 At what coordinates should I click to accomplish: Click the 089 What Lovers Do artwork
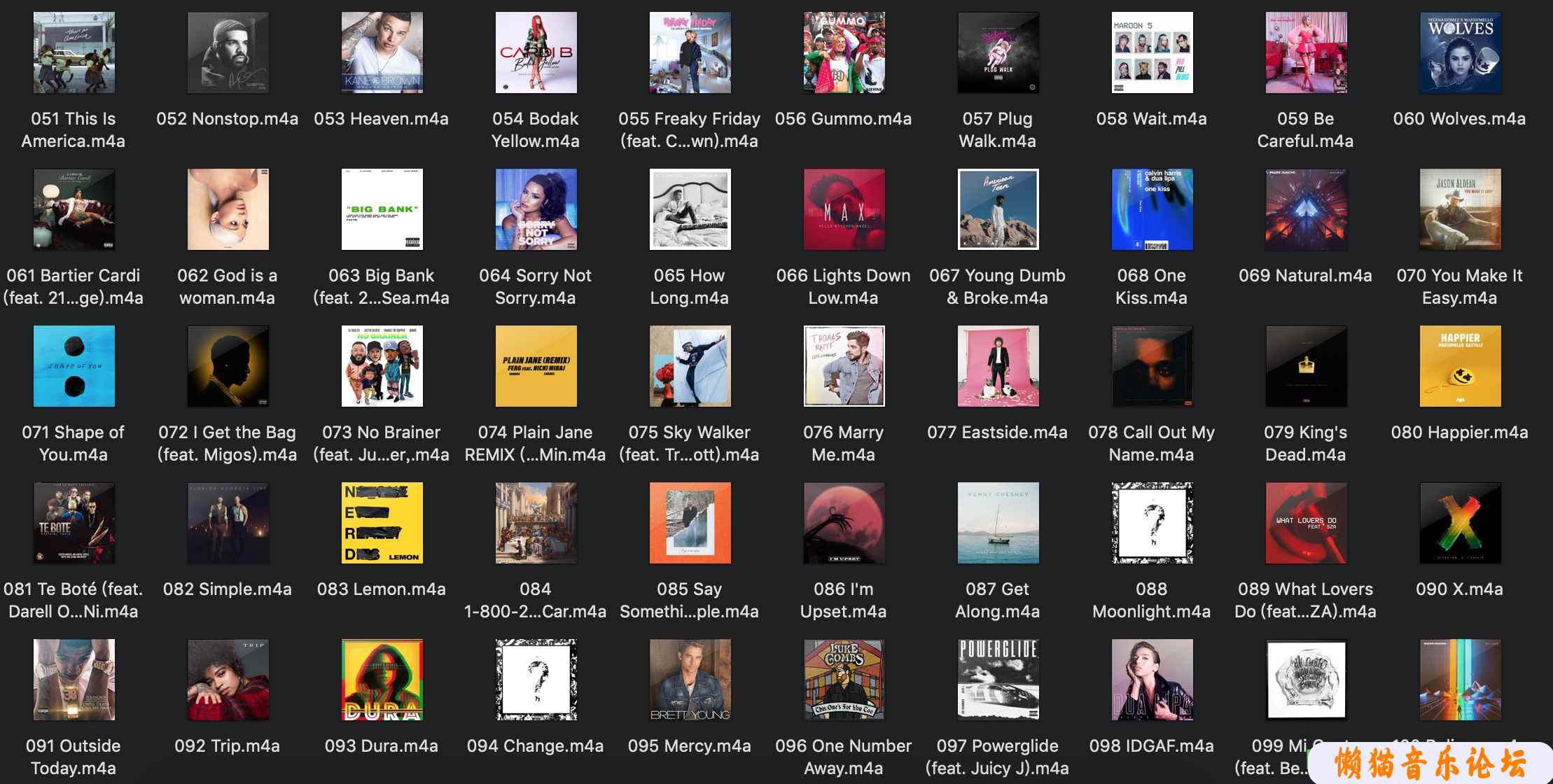(x=1307, y=523)
